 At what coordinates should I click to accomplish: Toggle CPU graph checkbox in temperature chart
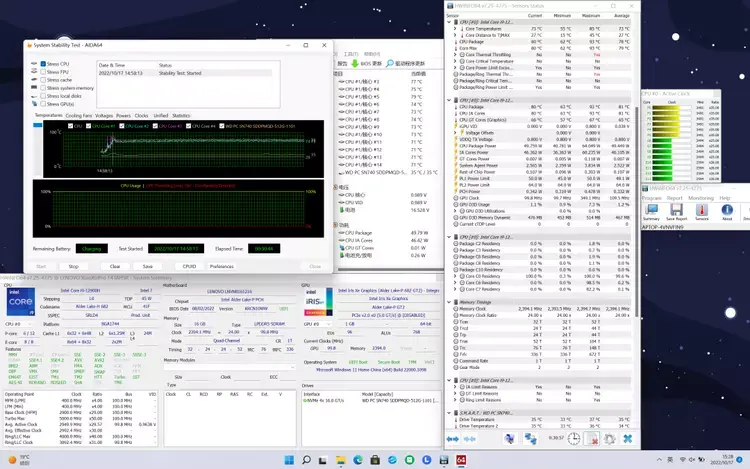point(71,126)
